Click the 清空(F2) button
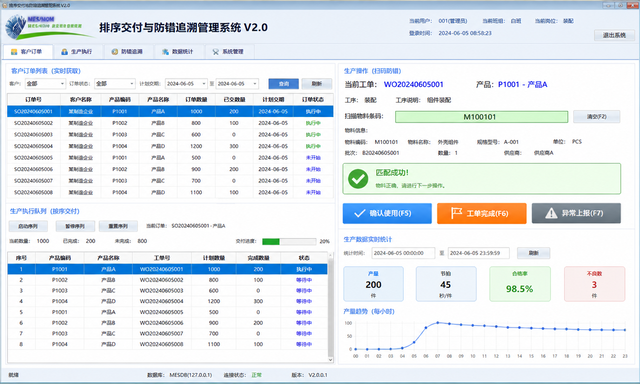 coord(596,117)
